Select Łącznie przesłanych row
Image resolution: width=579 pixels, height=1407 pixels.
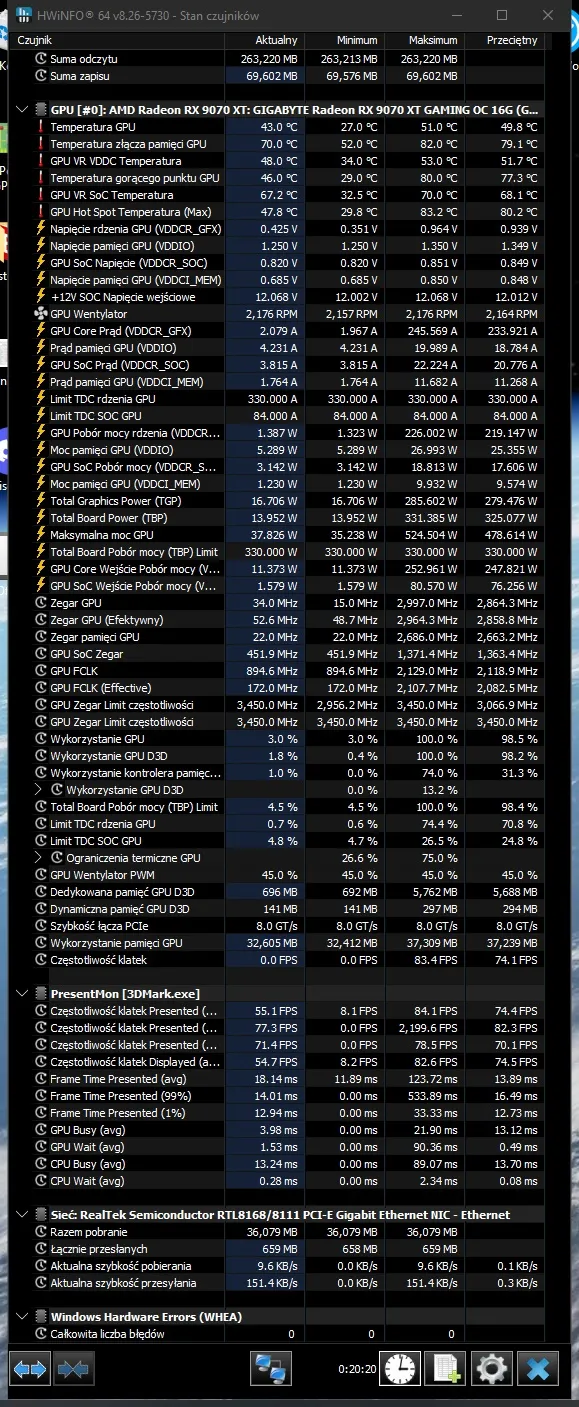pyautogui.click(x=278, y=1249)
